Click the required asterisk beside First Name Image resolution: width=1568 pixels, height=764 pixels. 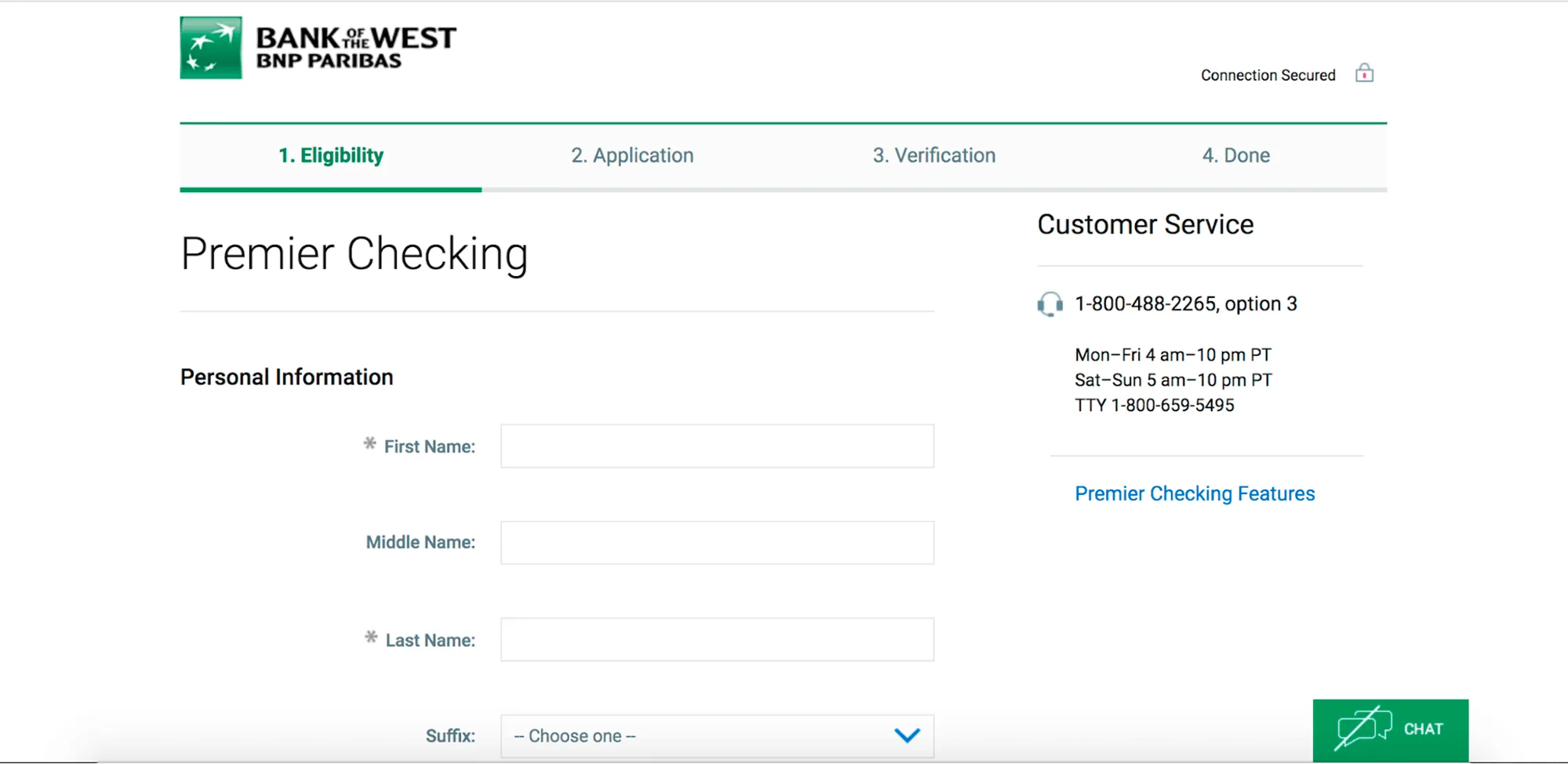(x=369, y=444)
